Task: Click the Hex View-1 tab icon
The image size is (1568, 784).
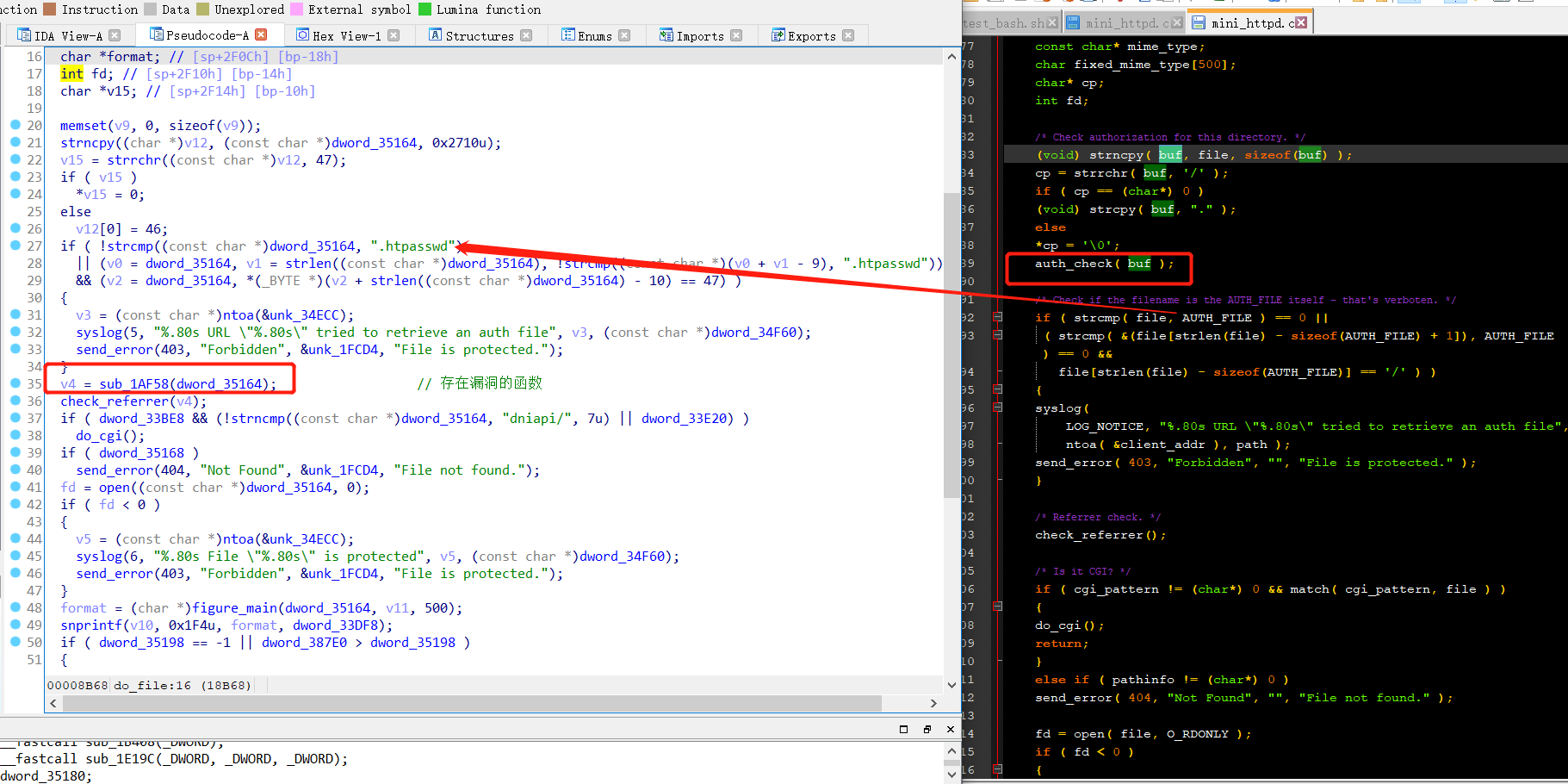Action: (302, 34)
